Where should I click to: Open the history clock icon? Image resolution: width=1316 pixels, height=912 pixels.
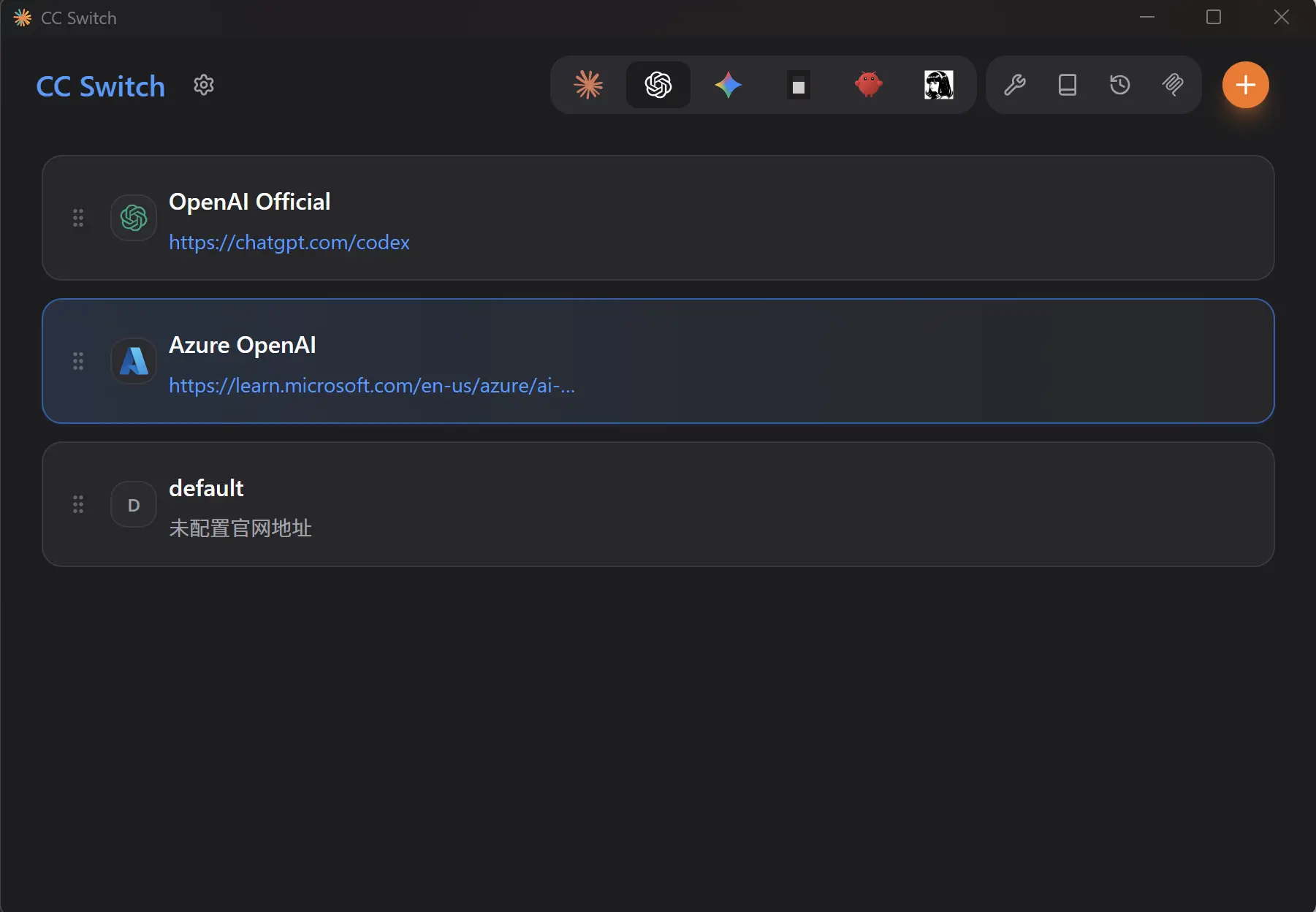(x=1120, y=85)
